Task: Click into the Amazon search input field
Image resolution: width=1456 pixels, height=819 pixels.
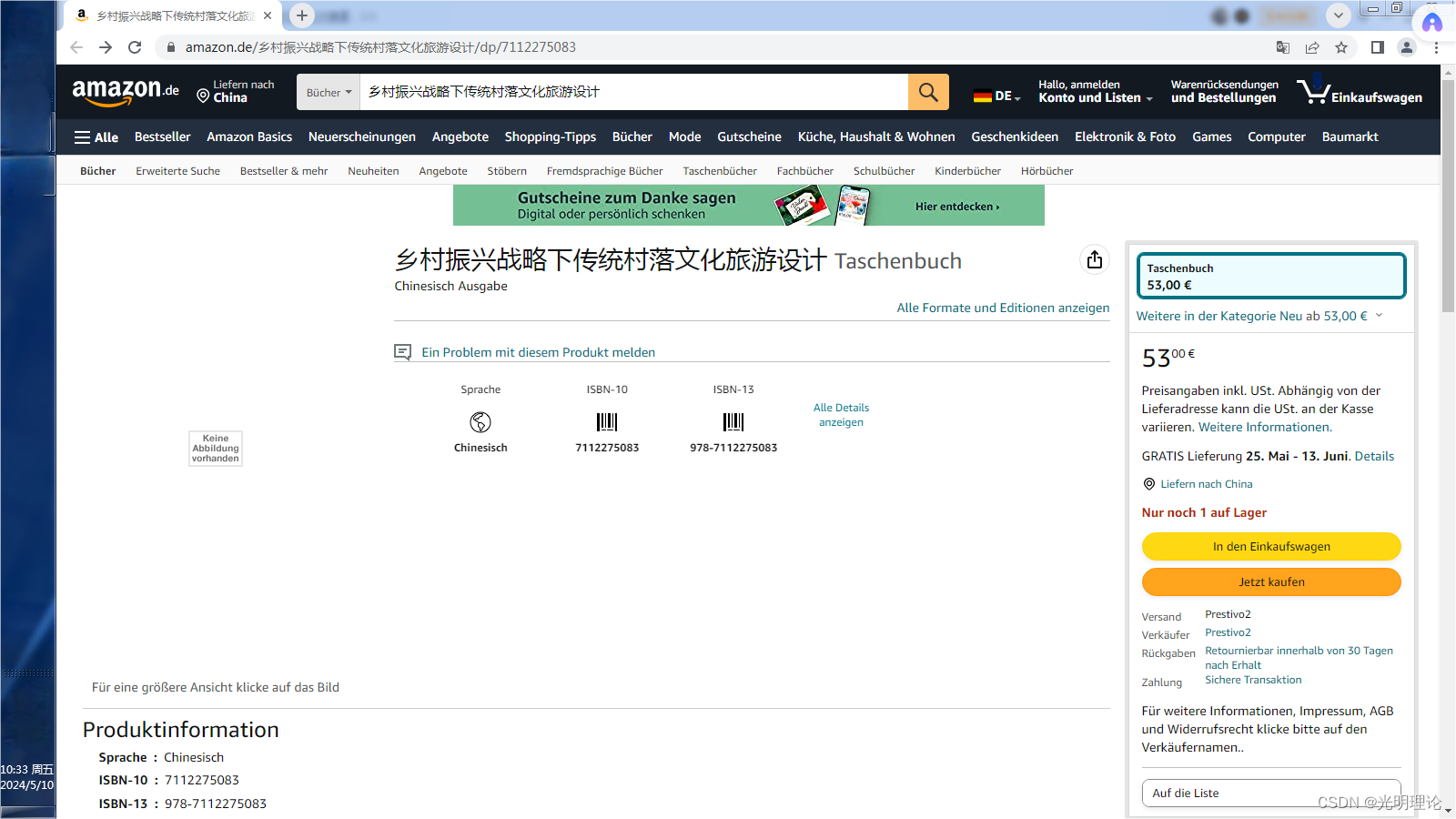Action: (634, 92)
